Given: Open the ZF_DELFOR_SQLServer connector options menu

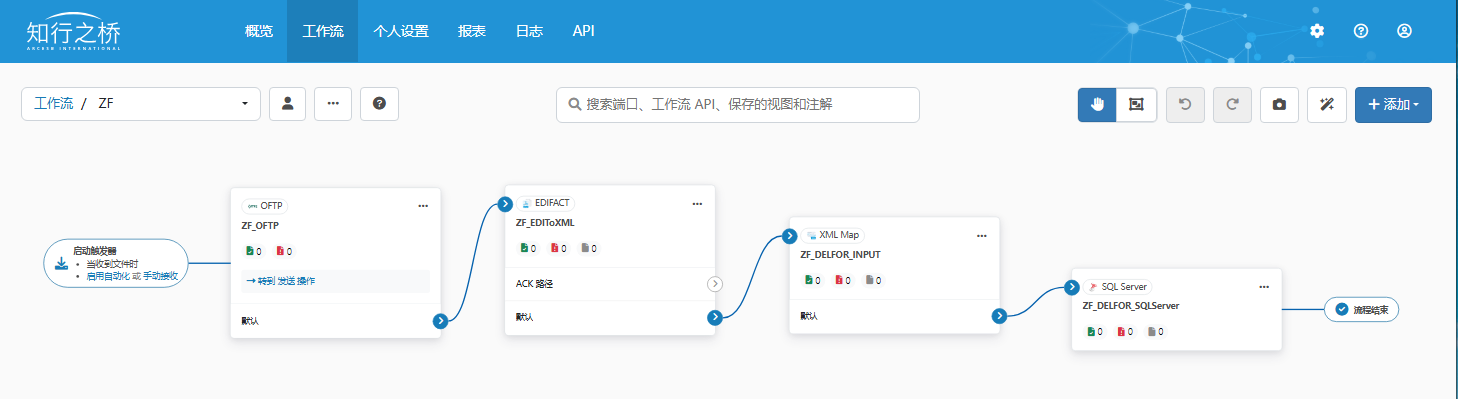Looking at the screenshot, I should [1264, 286].
